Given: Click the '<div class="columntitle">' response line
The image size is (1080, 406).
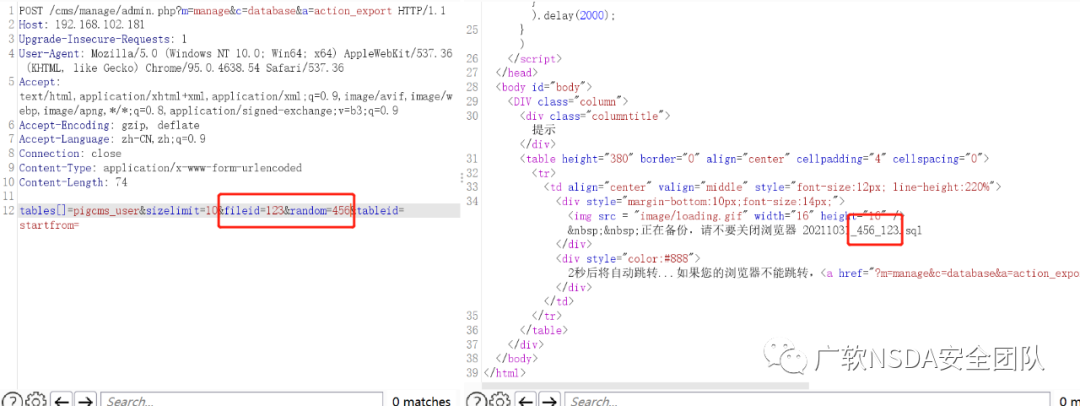Looking at the screenshot, I should coord(595,116).
